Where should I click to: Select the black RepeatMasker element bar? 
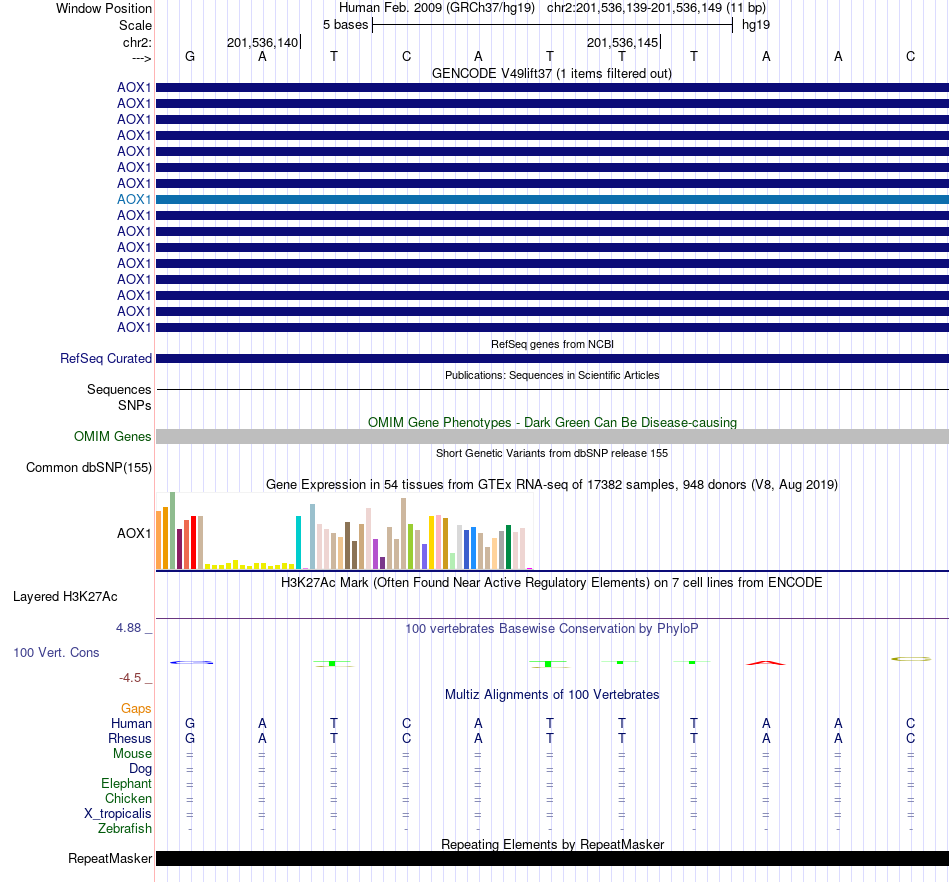(553, 858)
